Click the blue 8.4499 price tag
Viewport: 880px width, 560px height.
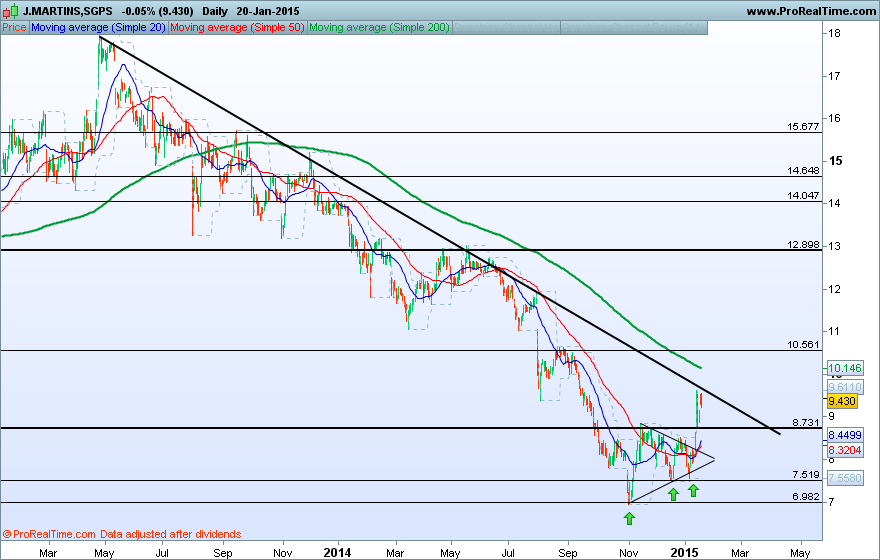point(845,435)
